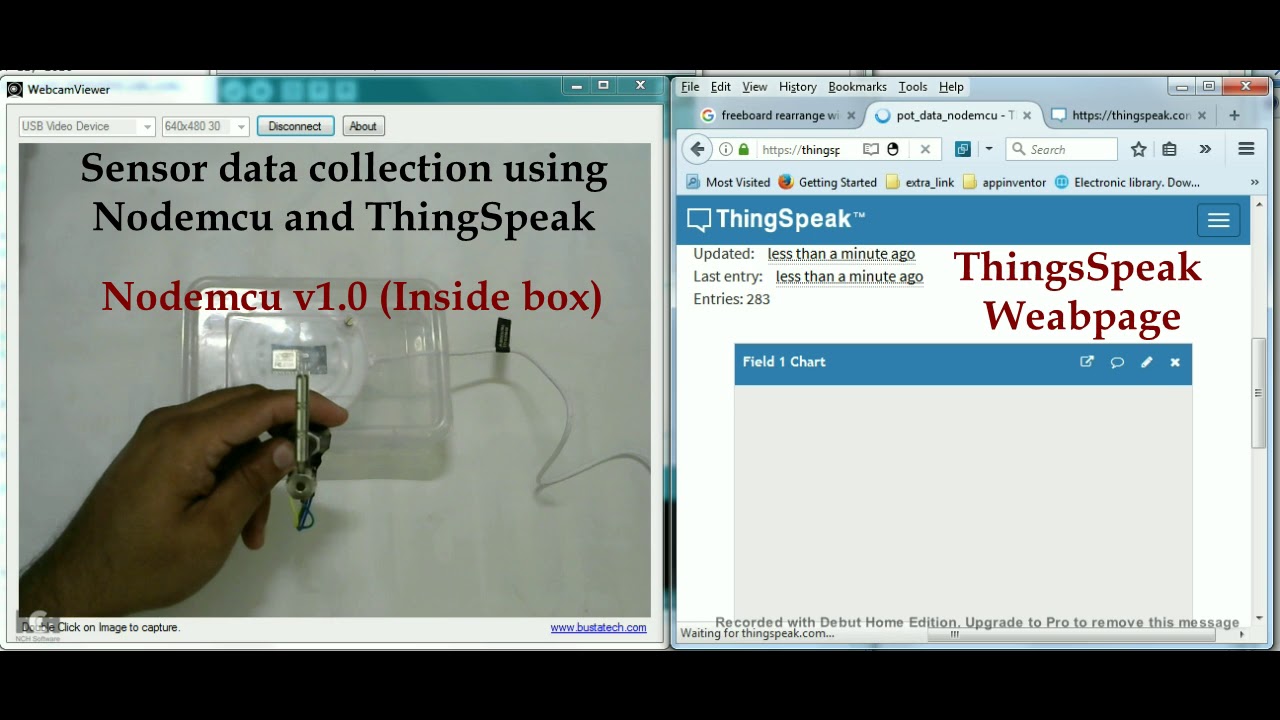Open reader view book icon
The height and width of the screenshot is (720, 1280).
871,149
